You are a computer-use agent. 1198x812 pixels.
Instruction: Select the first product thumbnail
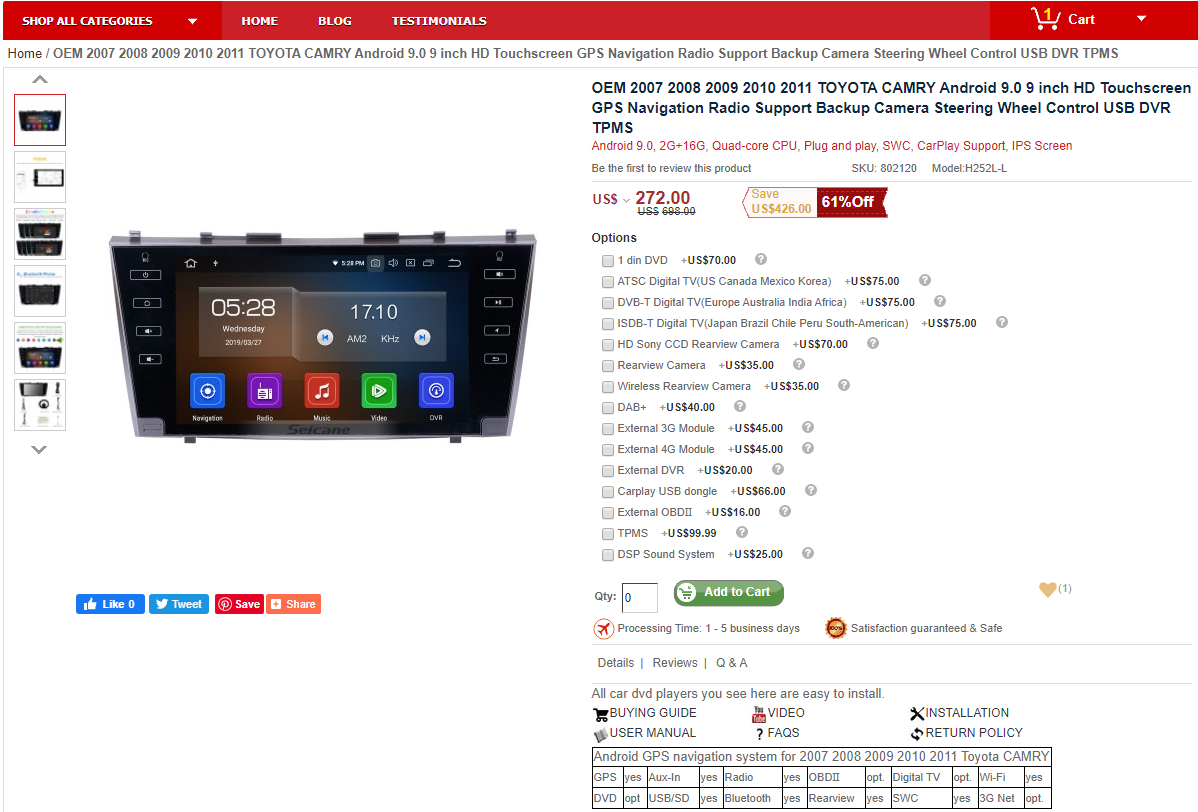pyautogui.click(x=40, y=120)
